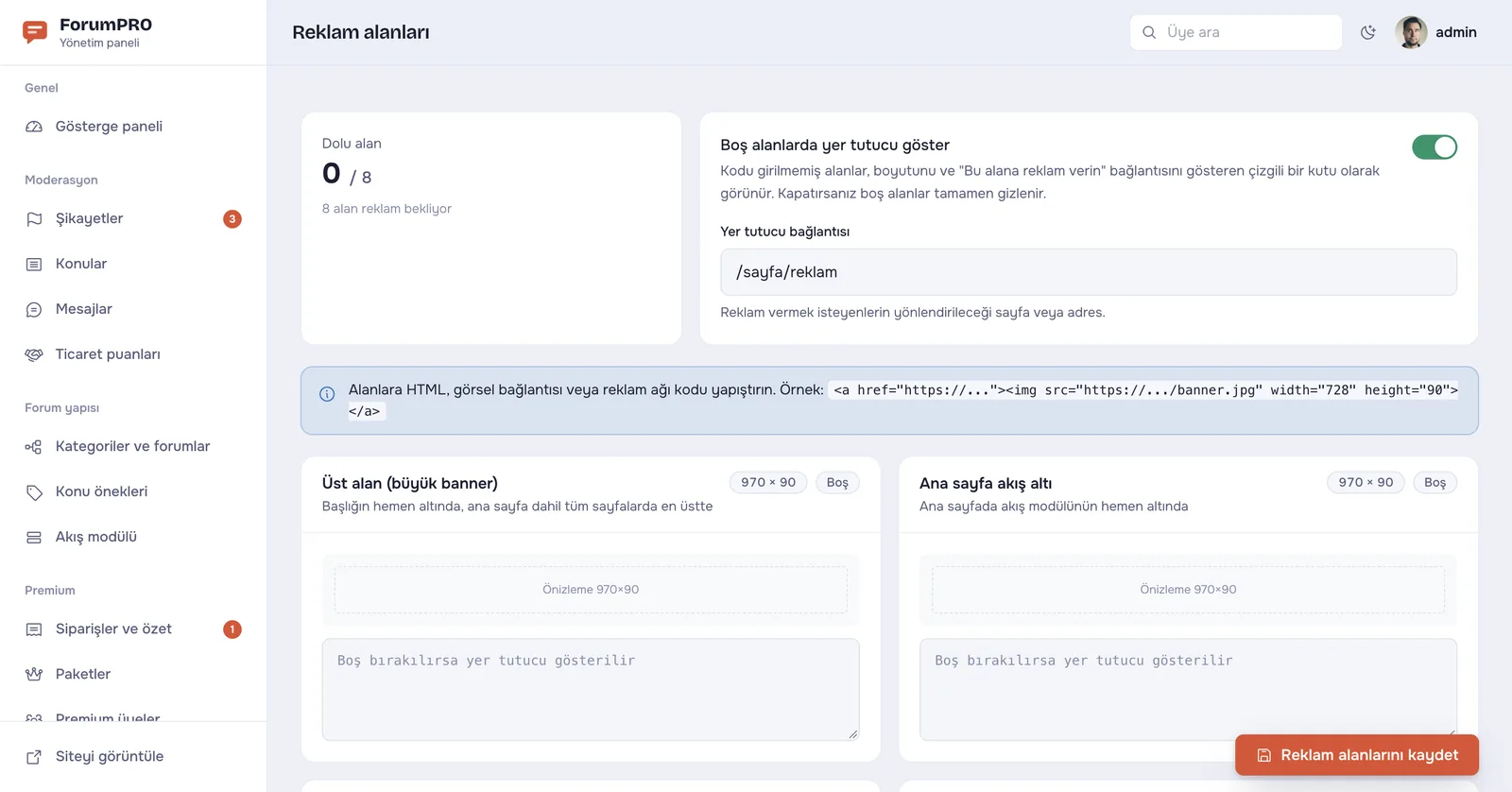Click the 970 × 90 tag on Ana sayfa card
The height and width of the screenshot is (792, 1512).
(x=1366, y=483)
